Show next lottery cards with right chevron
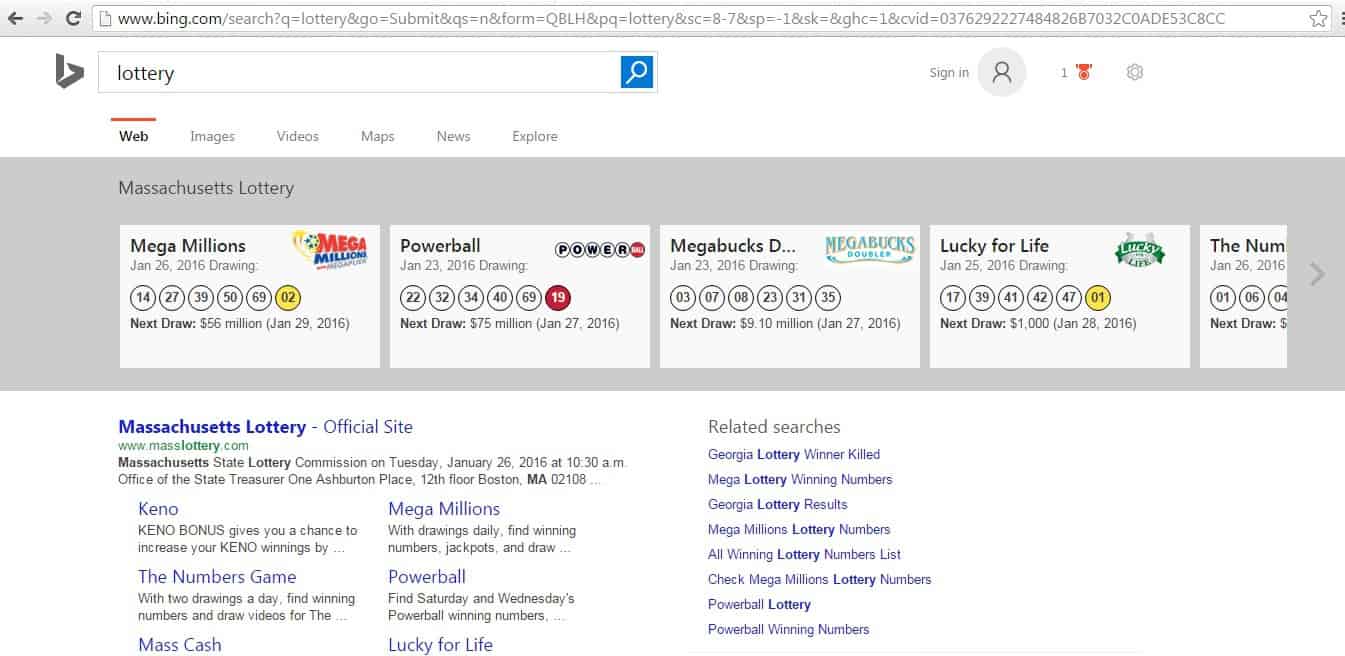 click(1317, 274)
